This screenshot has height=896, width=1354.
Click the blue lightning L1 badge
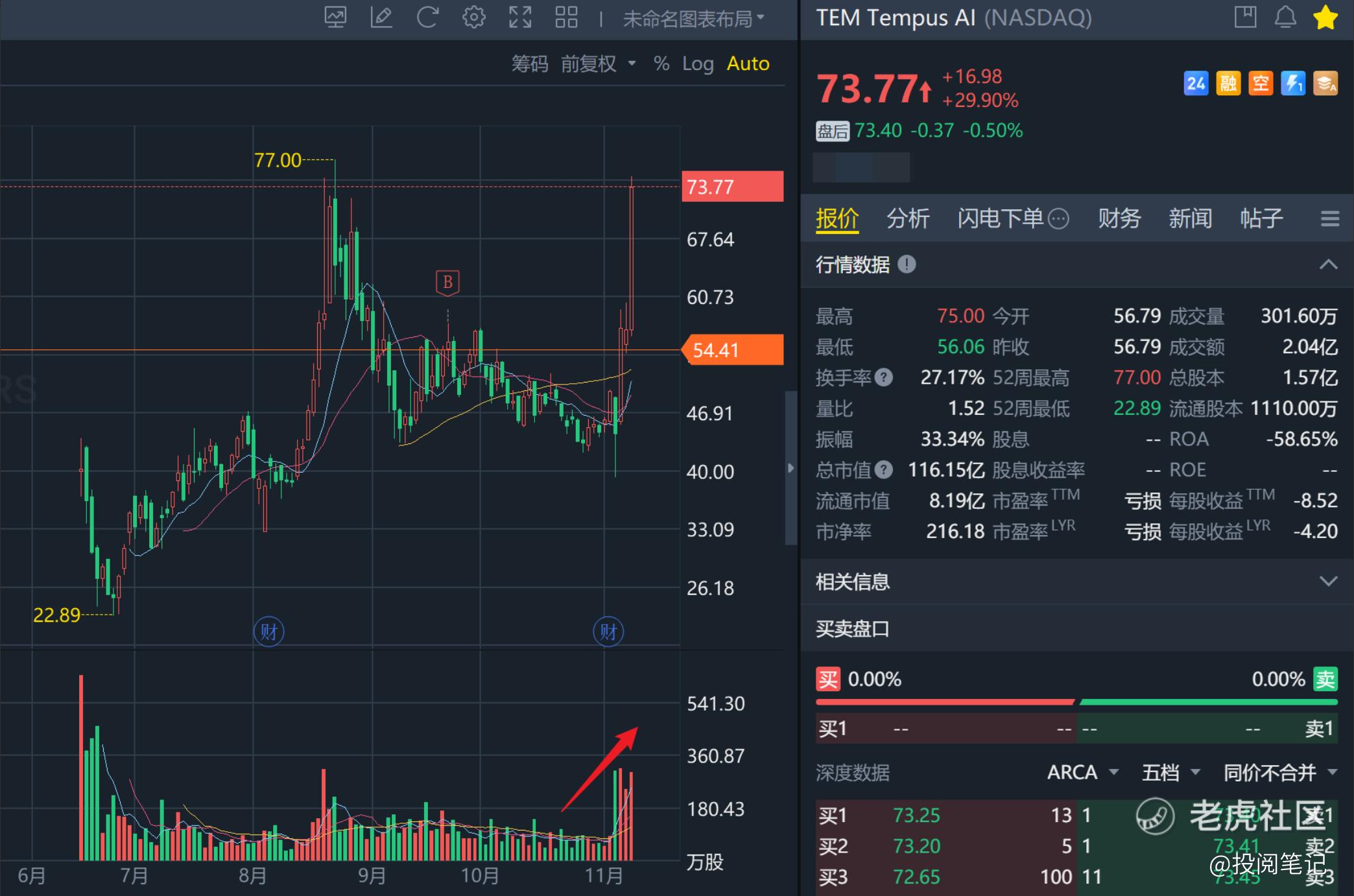coord(1293,84)
